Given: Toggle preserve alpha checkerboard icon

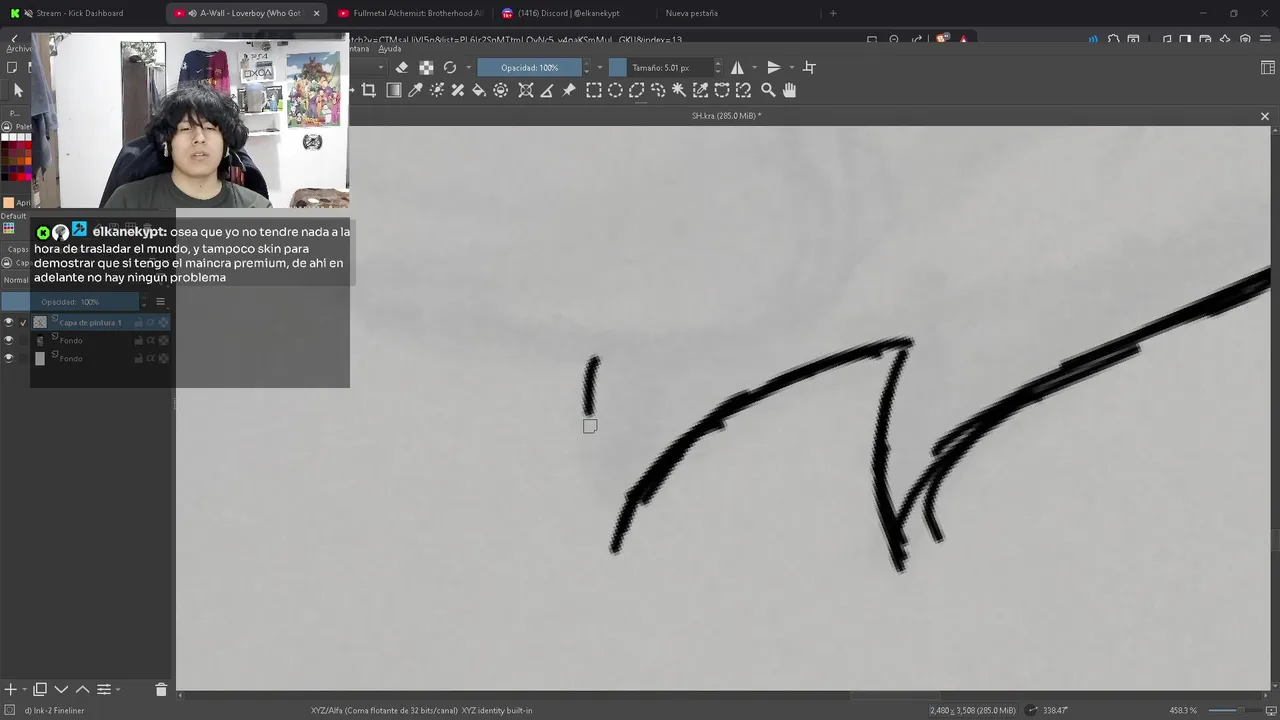Looking at the screenshot, I should (426, 67).
